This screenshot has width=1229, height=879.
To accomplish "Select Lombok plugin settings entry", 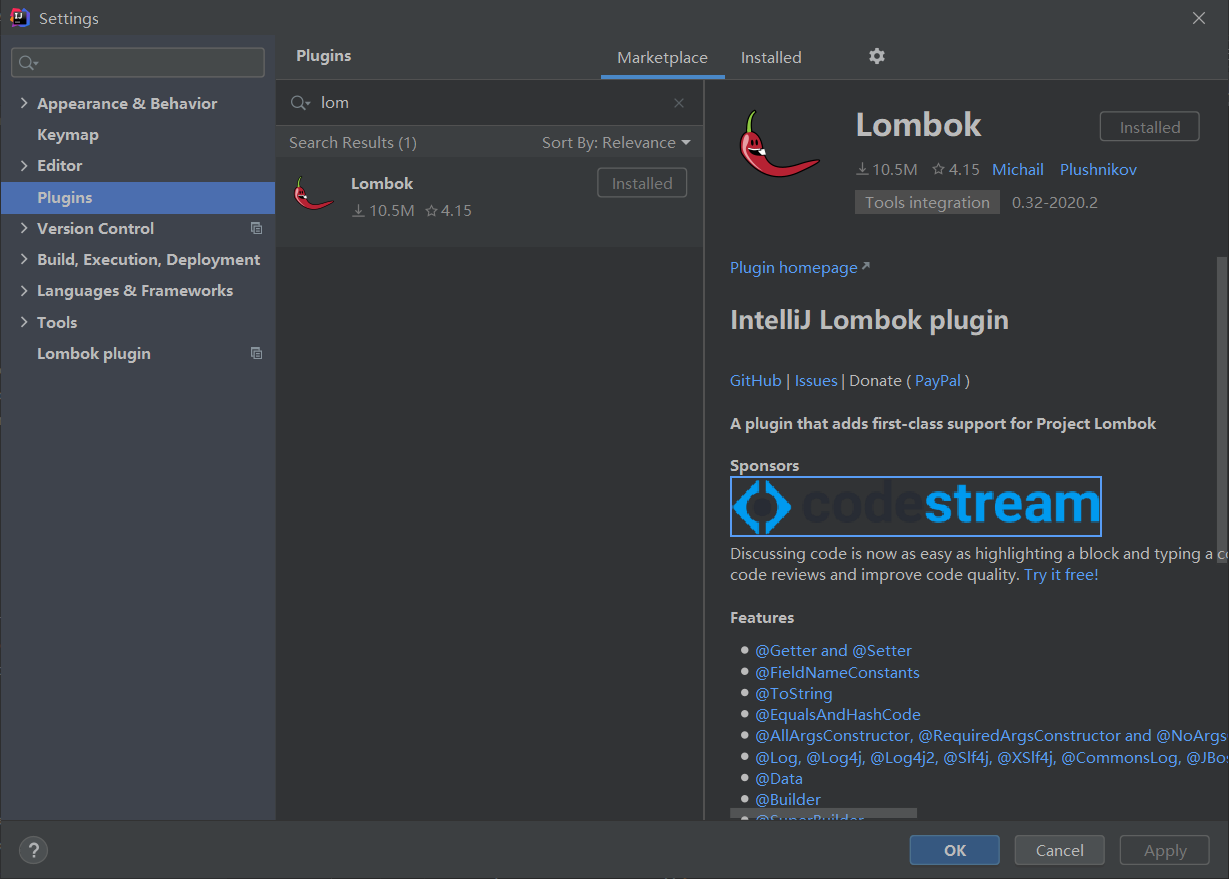I will tap(94, 353).
